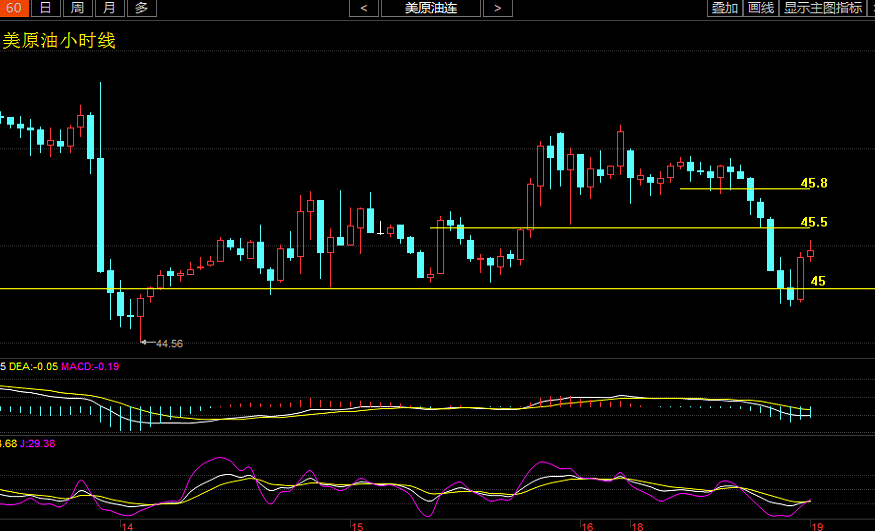Click the 44.56 low price marker
875x531 pixels.
[169, 344]
